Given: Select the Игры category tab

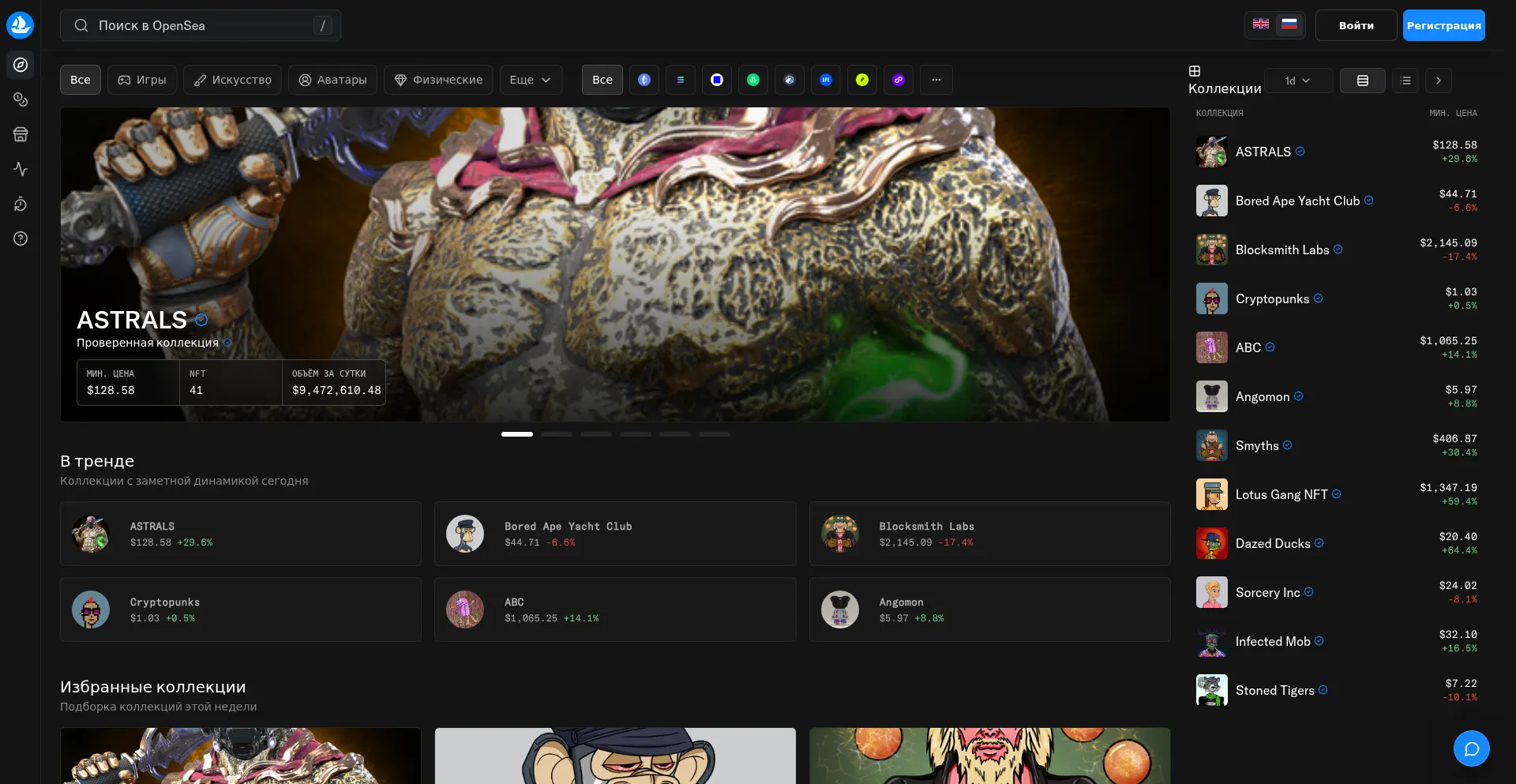Looking at the screenshot, I should (142, 80).
